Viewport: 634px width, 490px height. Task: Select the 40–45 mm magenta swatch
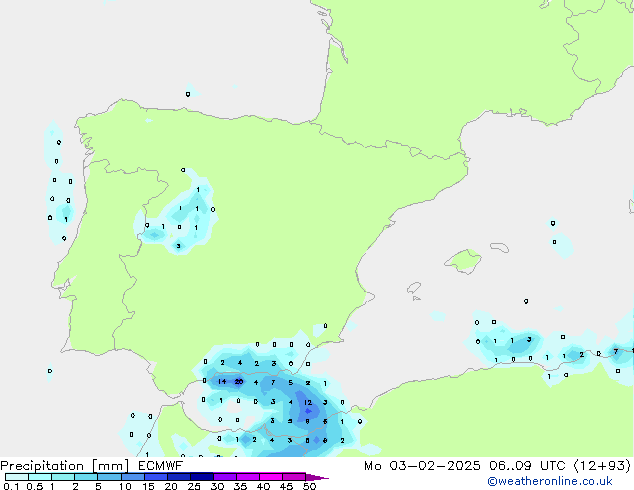click(271, 477)
